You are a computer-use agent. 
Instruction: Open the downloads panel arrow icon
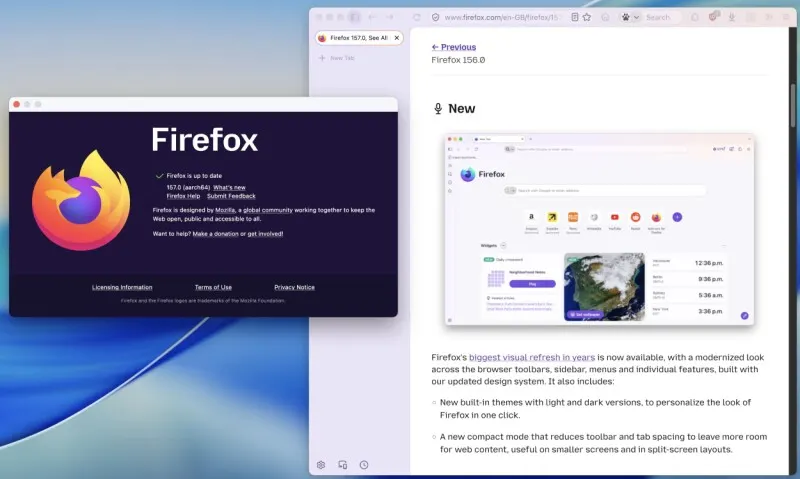coord(732,17)
